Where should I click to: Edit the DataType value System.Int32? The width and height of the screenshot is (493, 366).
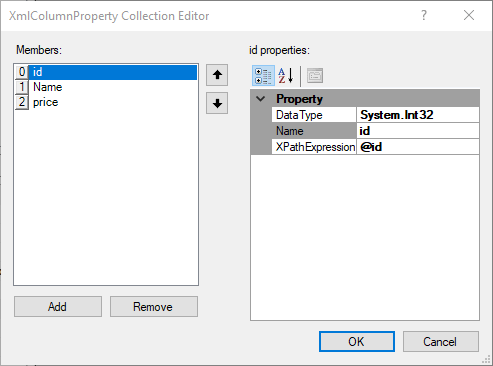[x=418, y=115]
